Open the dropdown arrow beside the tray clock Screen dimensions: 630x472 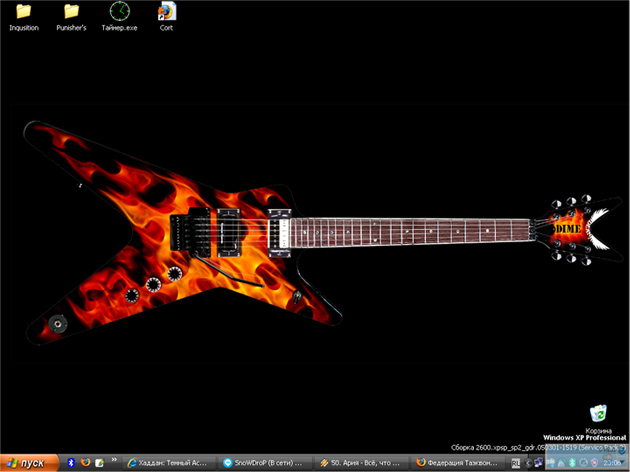click(x=622, y=462)
